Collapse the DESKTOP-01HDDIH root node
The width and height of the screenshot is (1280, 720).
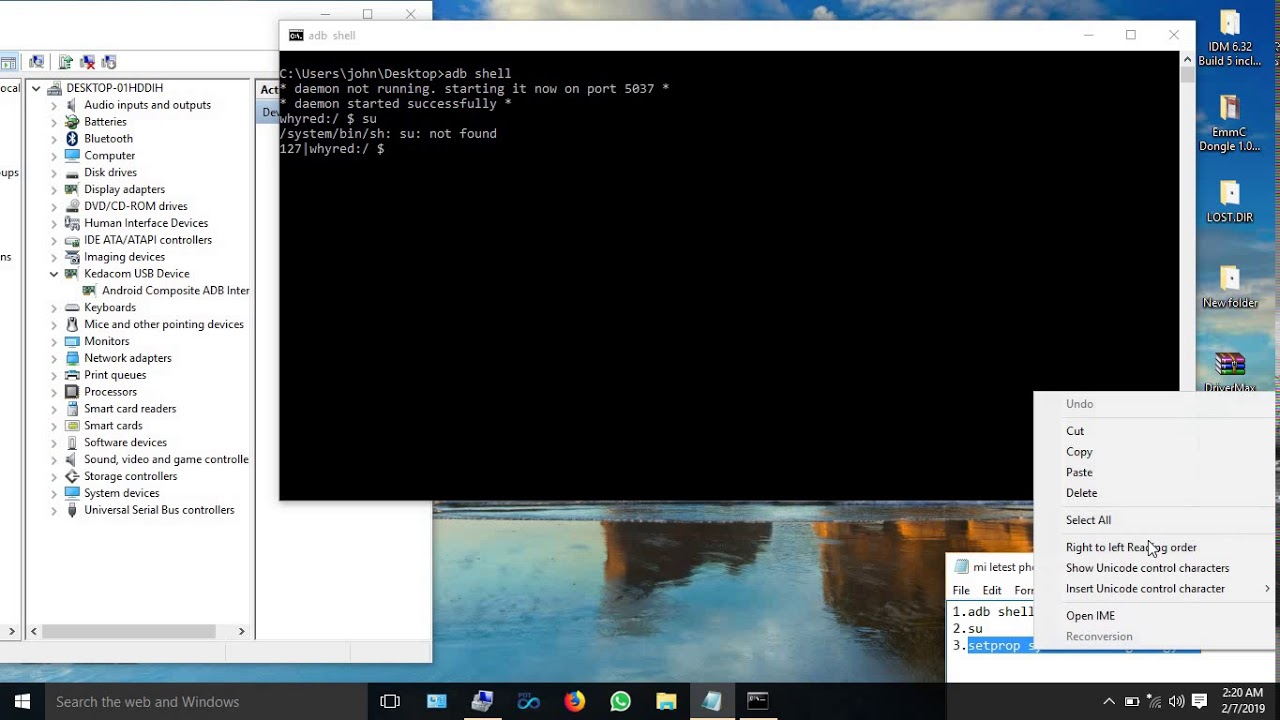(36, 88)
